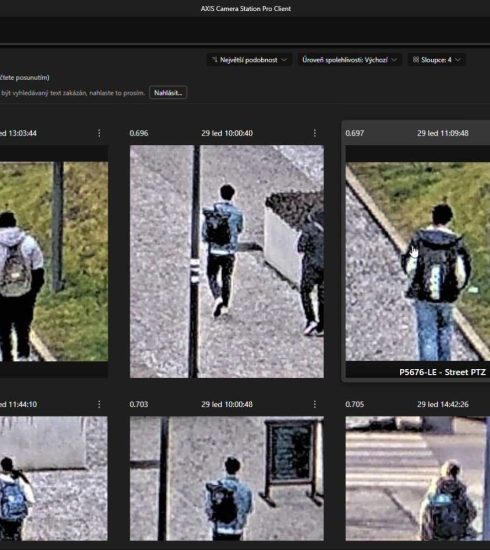
Task: Click the sort icon beside Největší podobnost
Action: pyautogui.click(x=214, y=60)
